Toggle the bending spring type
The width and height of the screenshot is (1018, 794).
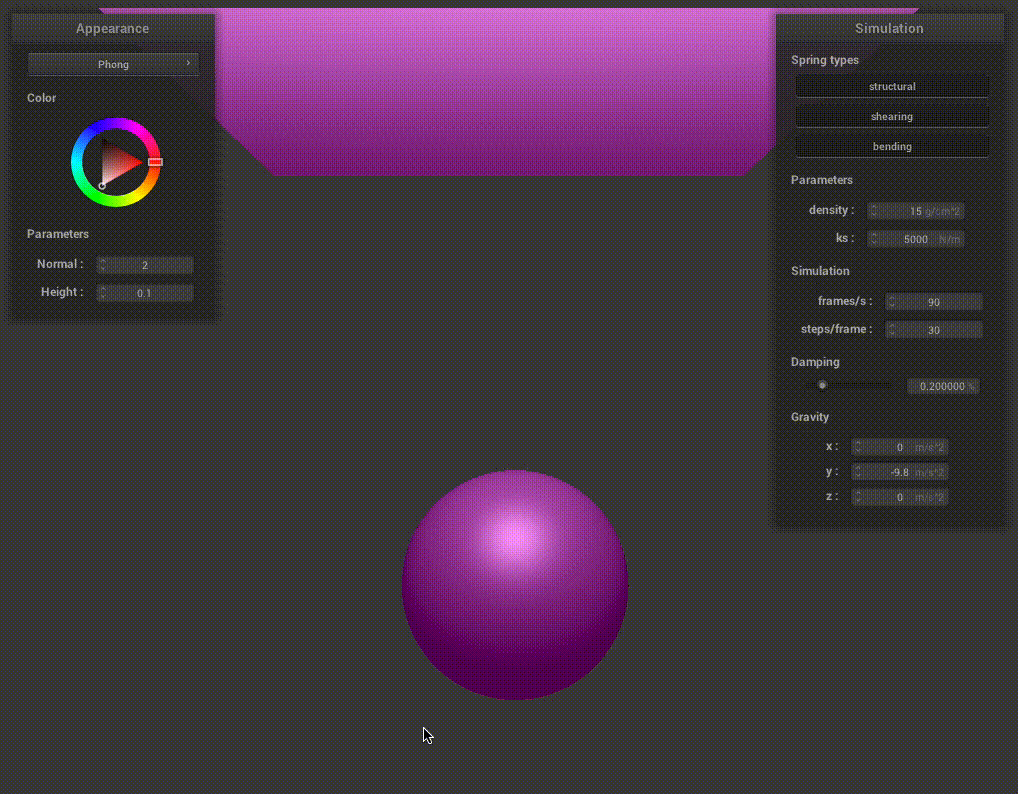891,147
